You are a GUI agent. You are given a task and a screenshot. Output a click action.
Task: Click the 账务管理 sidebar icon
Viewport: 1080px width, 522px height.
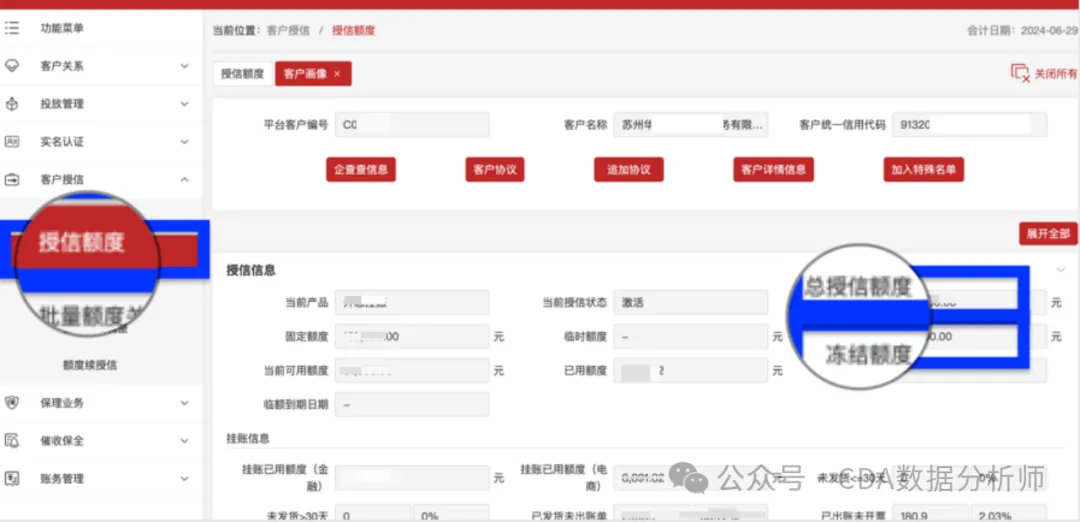[13, 479]
